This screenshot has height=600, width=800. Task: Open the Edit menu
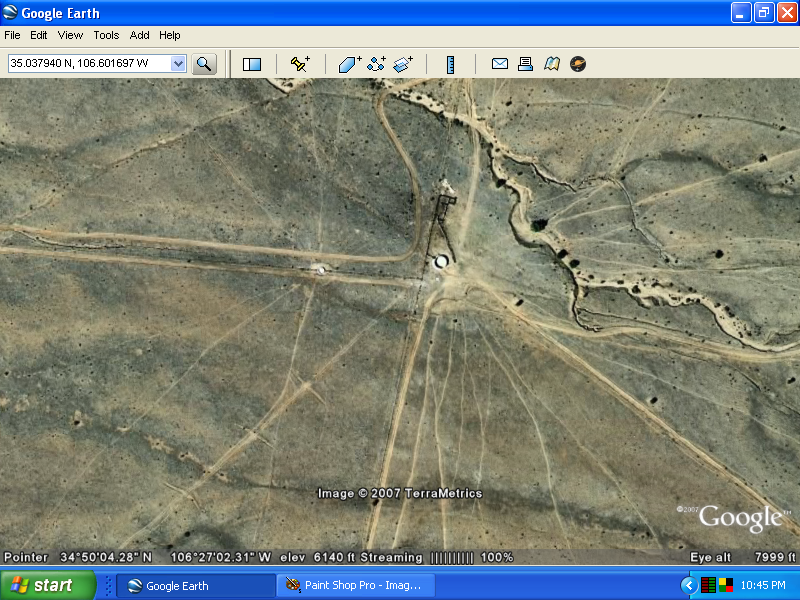38,35
